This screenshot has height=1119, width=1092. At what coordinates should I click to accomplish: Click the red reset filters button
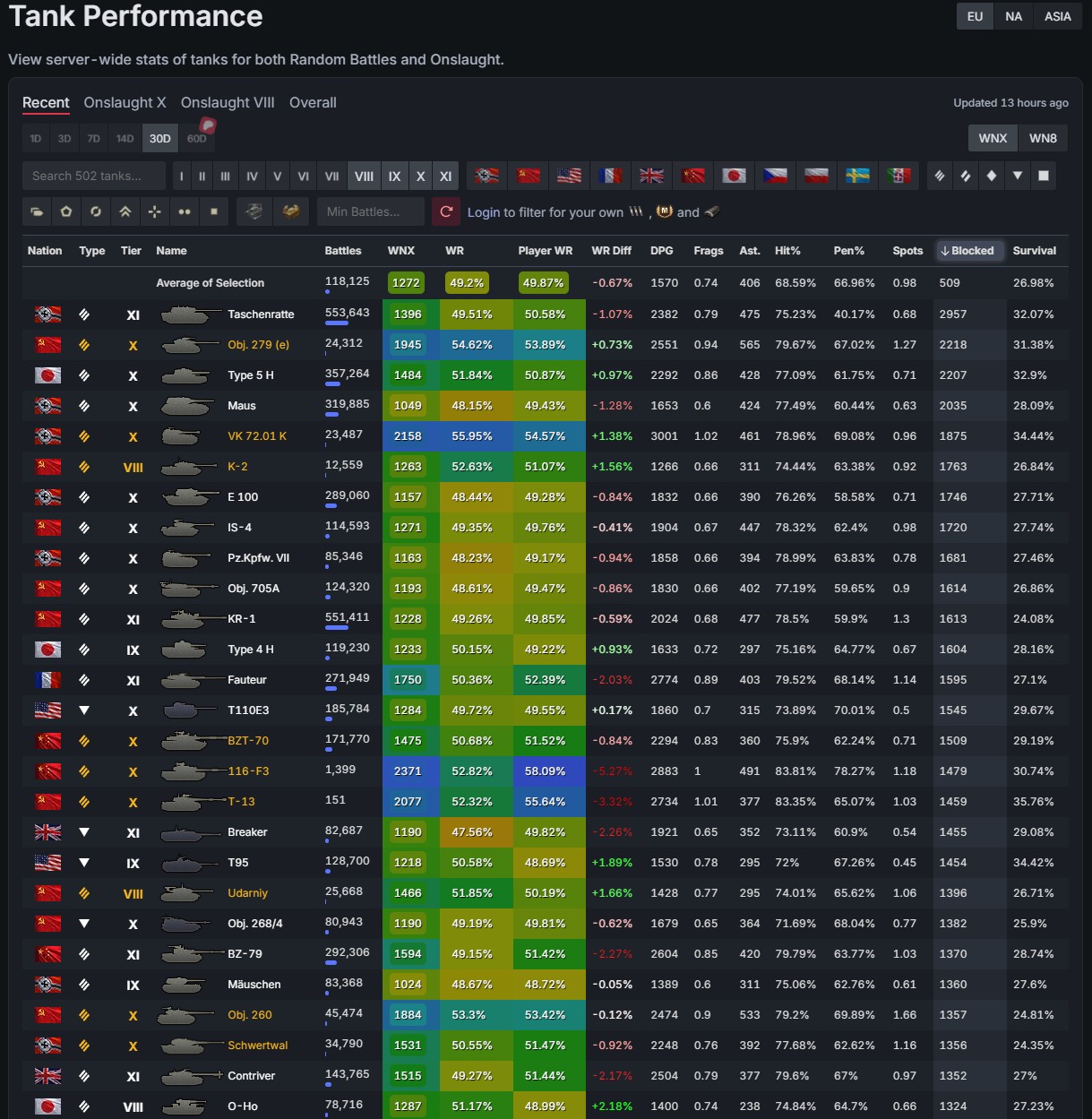(446, 211)
